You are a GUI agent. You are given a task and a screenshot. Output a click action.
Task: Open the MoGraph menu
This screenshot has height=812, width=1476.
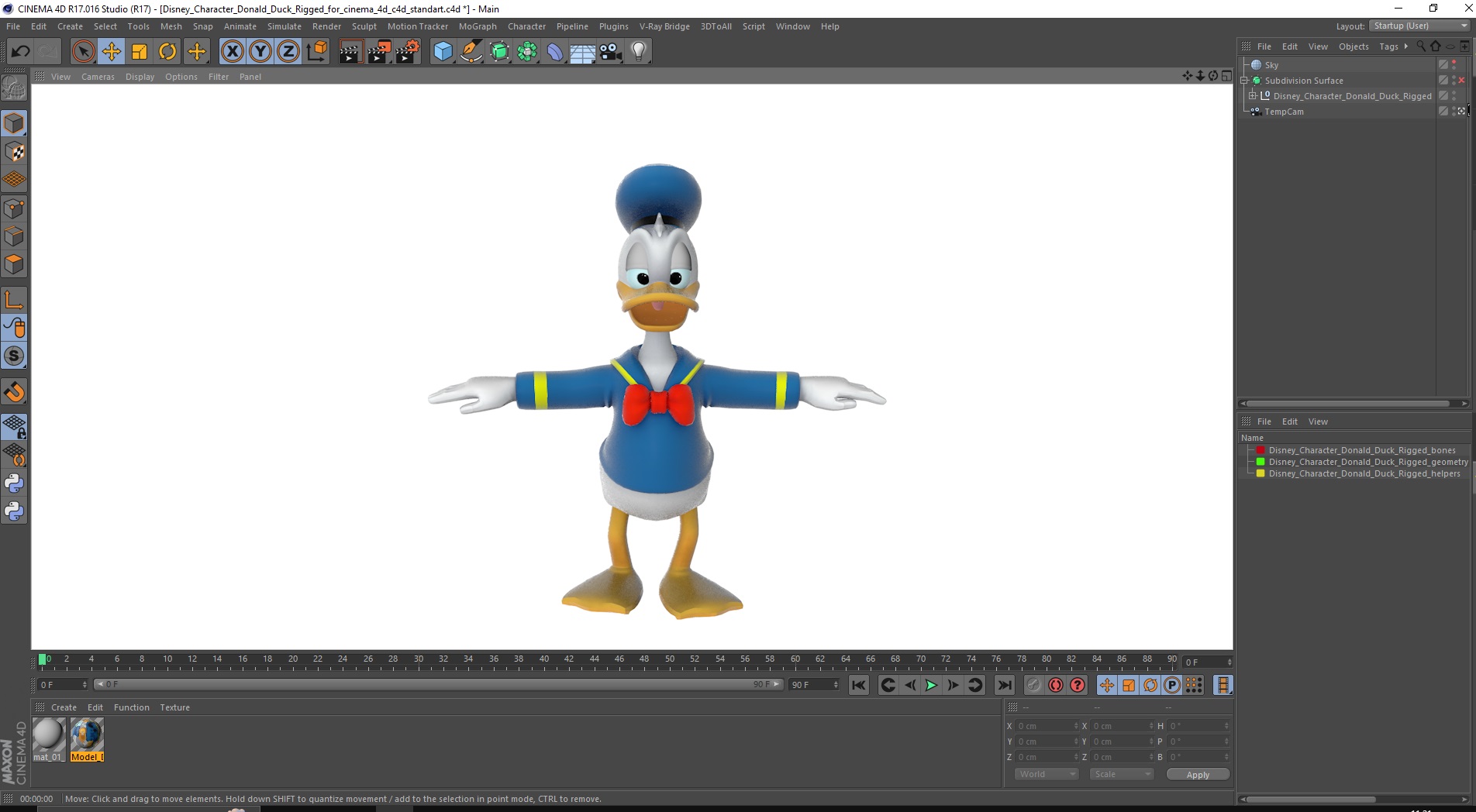478,26
